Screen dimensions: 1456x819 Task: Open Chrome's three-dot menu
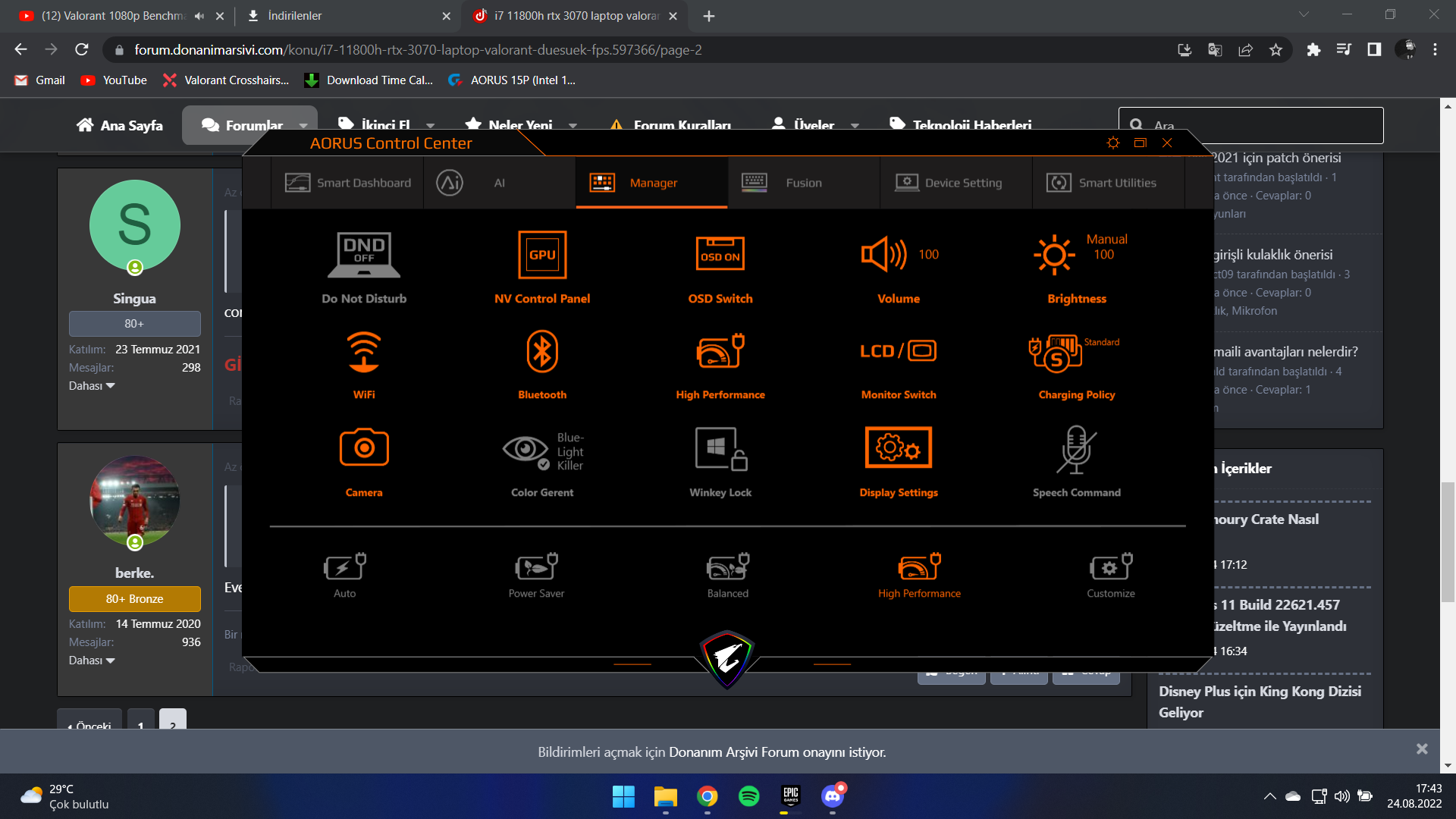[1435, 50]
